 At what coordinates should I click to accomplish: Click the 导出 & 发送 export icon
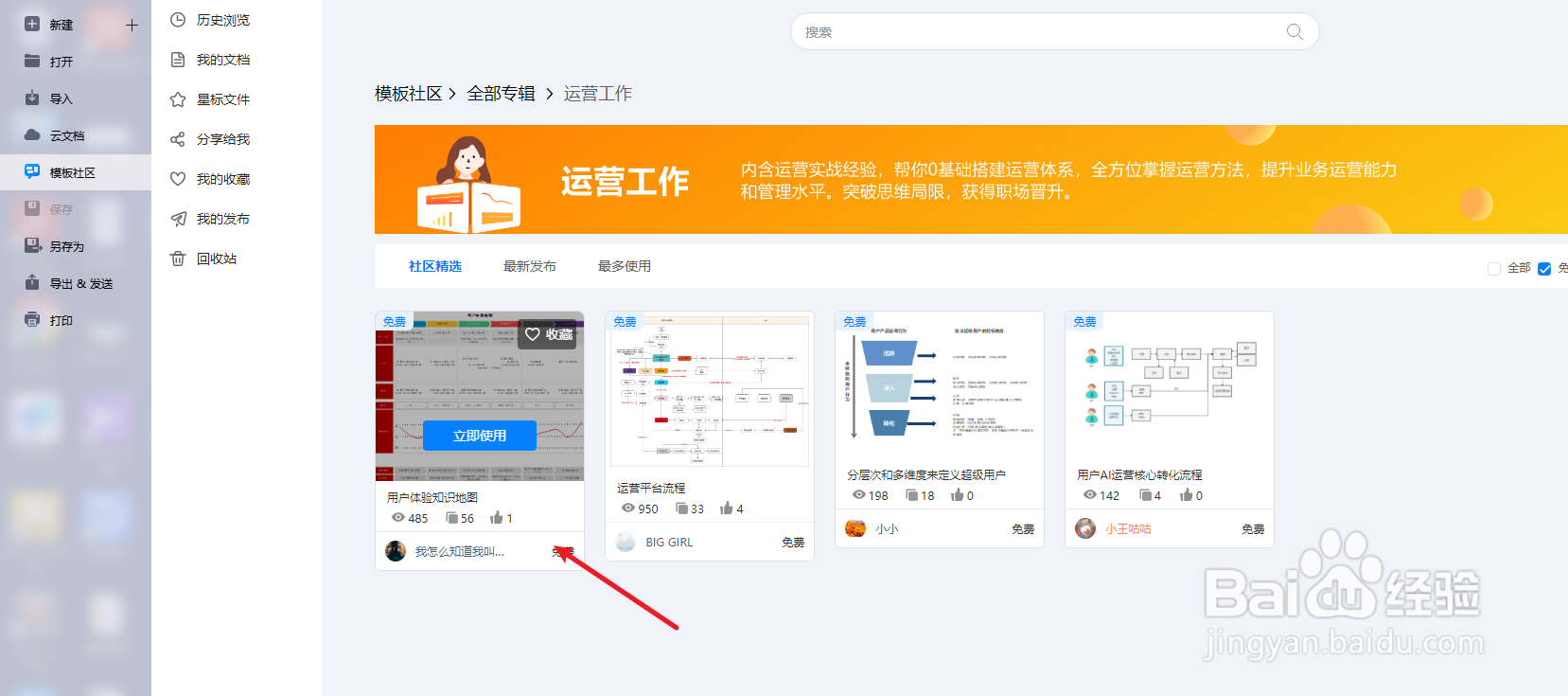click(x=32, y=282)
